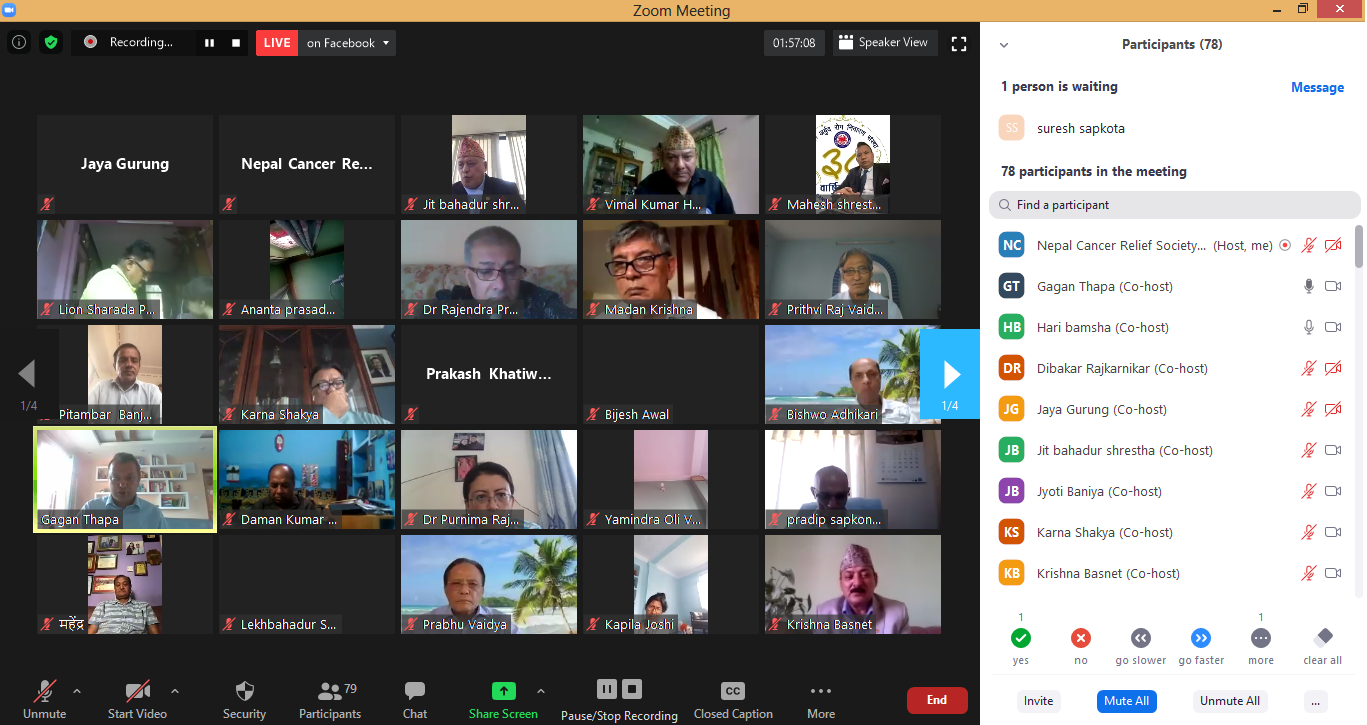Message the waiting room participant
The width and height of the screenshot is (1367, 725).
(x=1316, y=87)
